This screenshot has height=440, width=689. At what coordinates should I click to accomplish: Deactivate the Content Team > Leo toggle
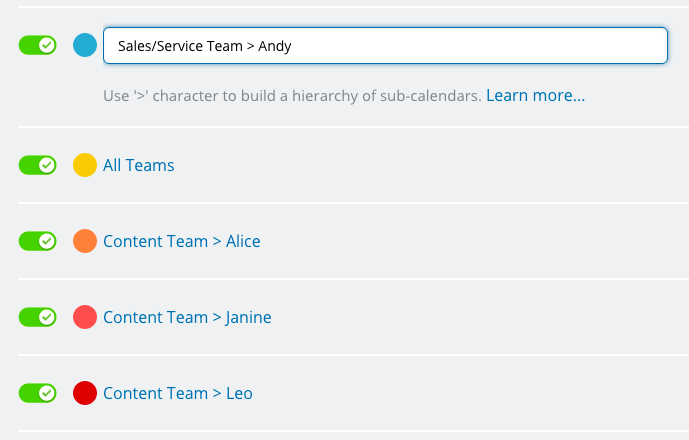37,393
